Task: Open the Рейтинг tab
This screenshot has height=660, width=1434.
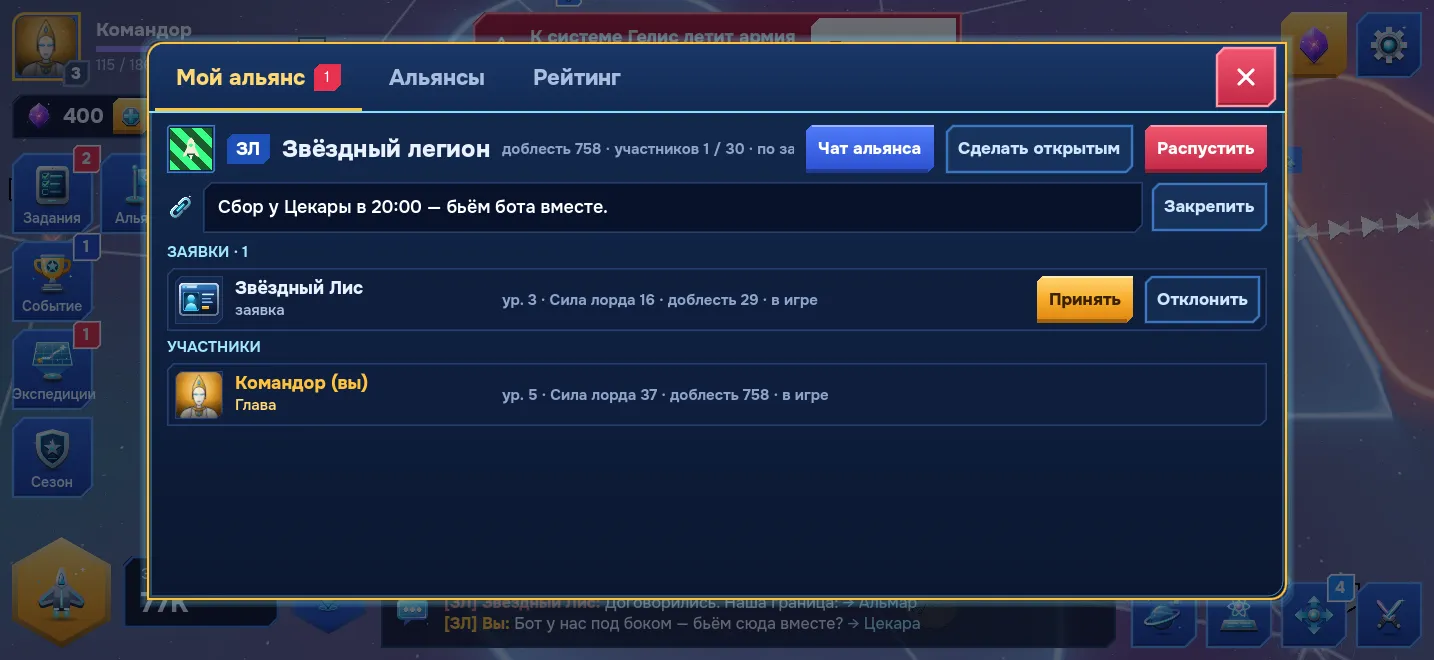Action: click(577, 78)
